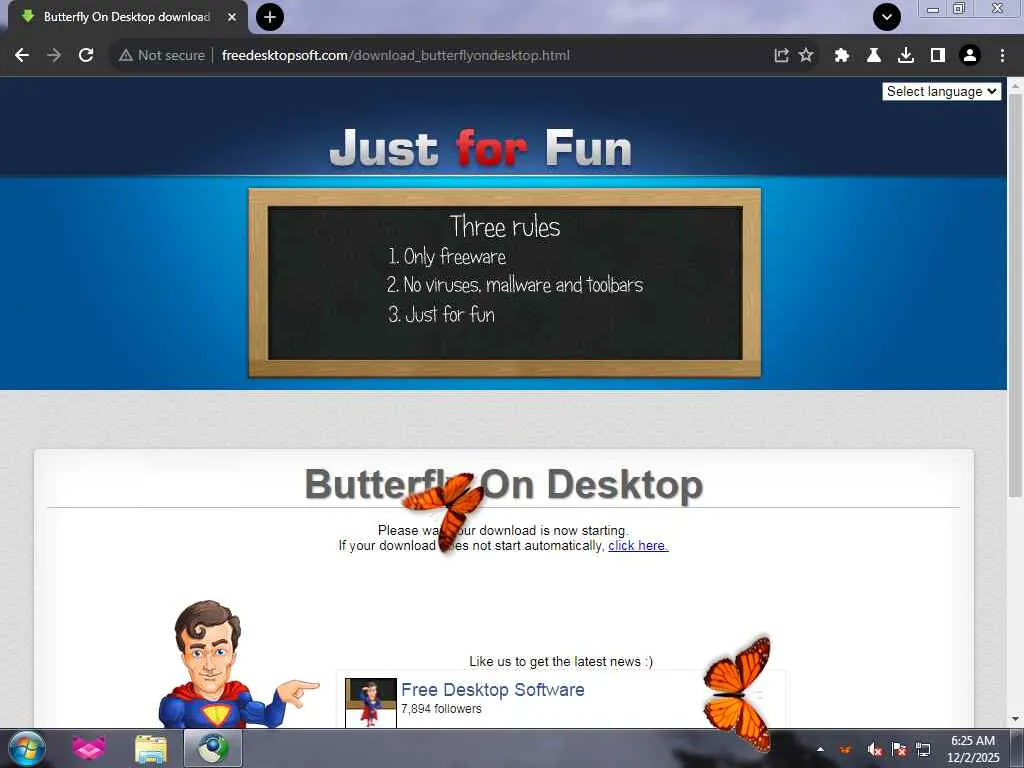The width and height of the screenshot is (1024, 768).
Task: Open the Action Center flag icon
Action: (x=899, y=749)
